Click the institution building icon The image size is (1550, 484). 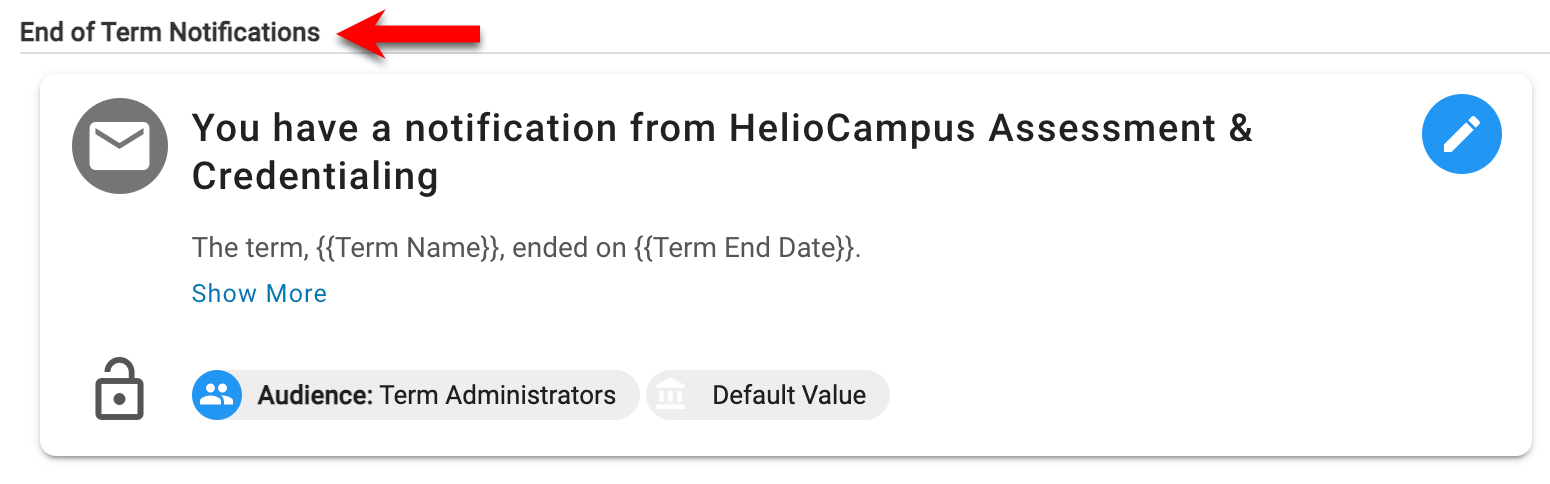[671, 395]
